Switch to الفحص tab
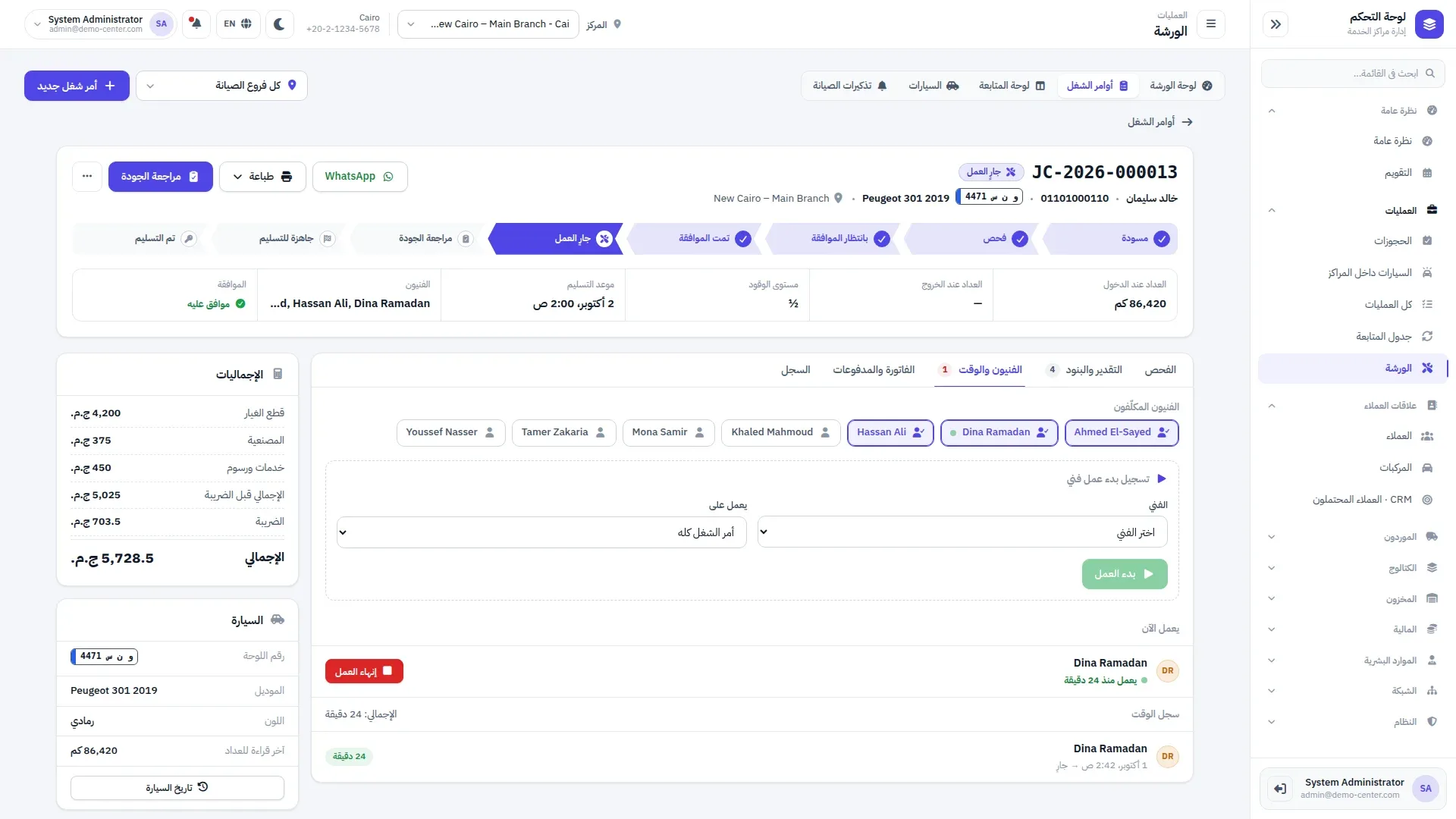Image resolution: width=1456 pixels, height=819 pixels. coord(1160,370)
